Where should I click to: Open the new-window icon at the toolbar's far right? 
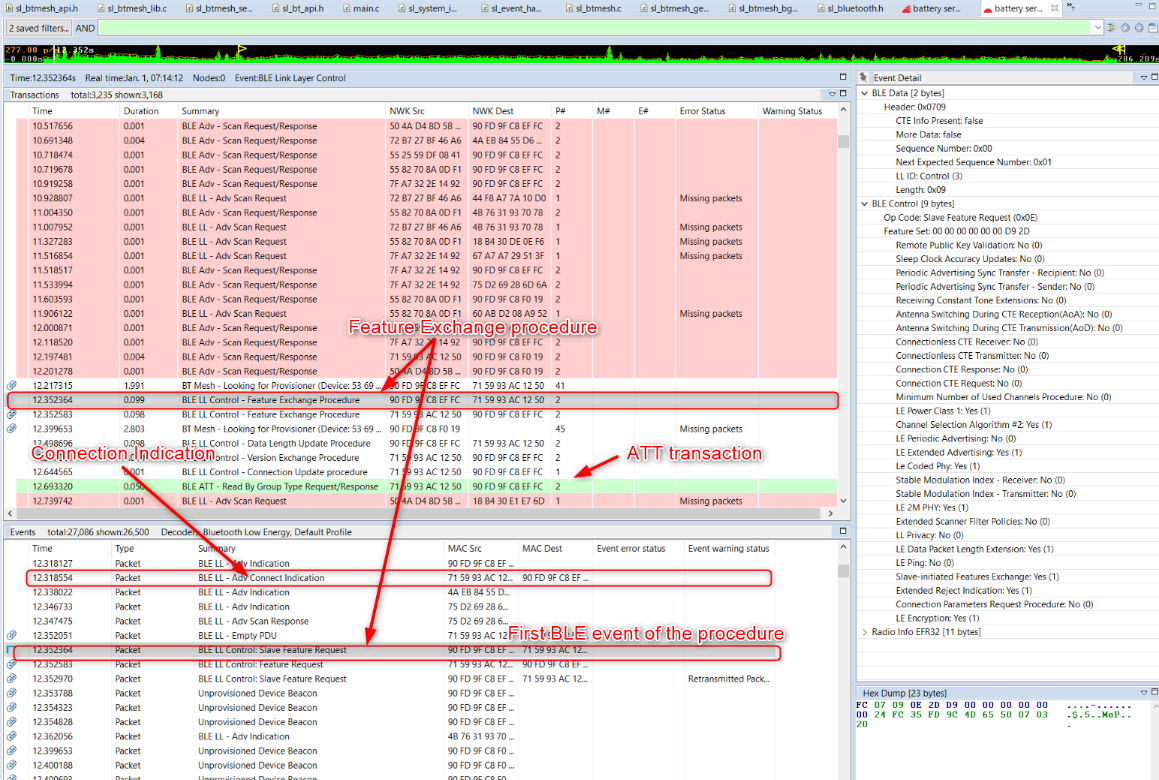click(1152, 28)
